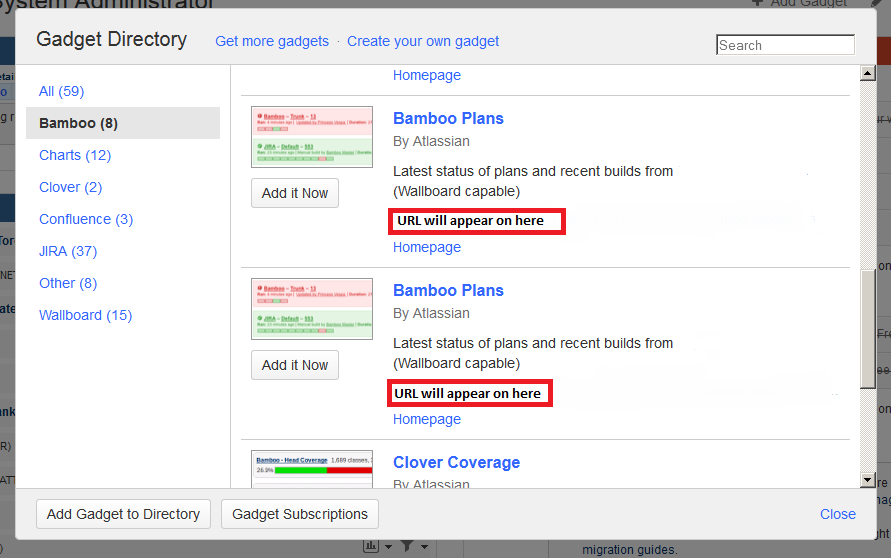Focus the gadget Search field
This screenshot has height=558, width=891.
click(x=785, y=45)
